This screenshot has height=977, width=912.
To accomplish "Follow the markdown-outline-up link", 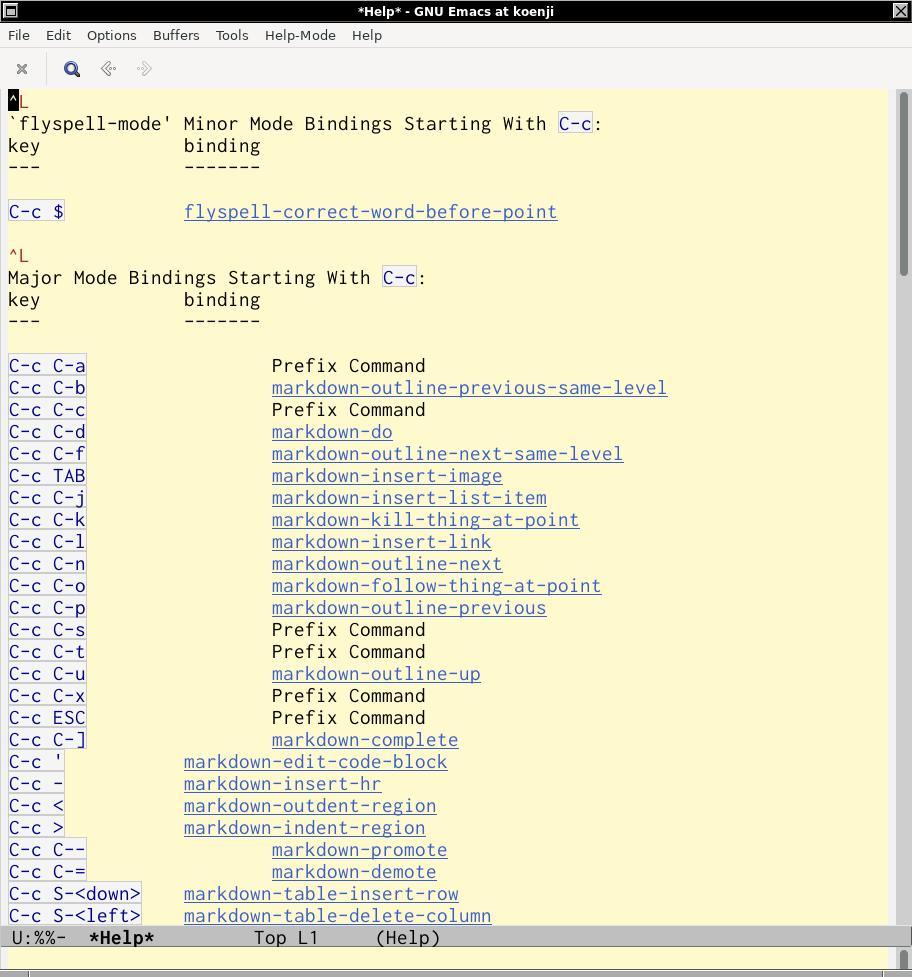I will point(376,674).
